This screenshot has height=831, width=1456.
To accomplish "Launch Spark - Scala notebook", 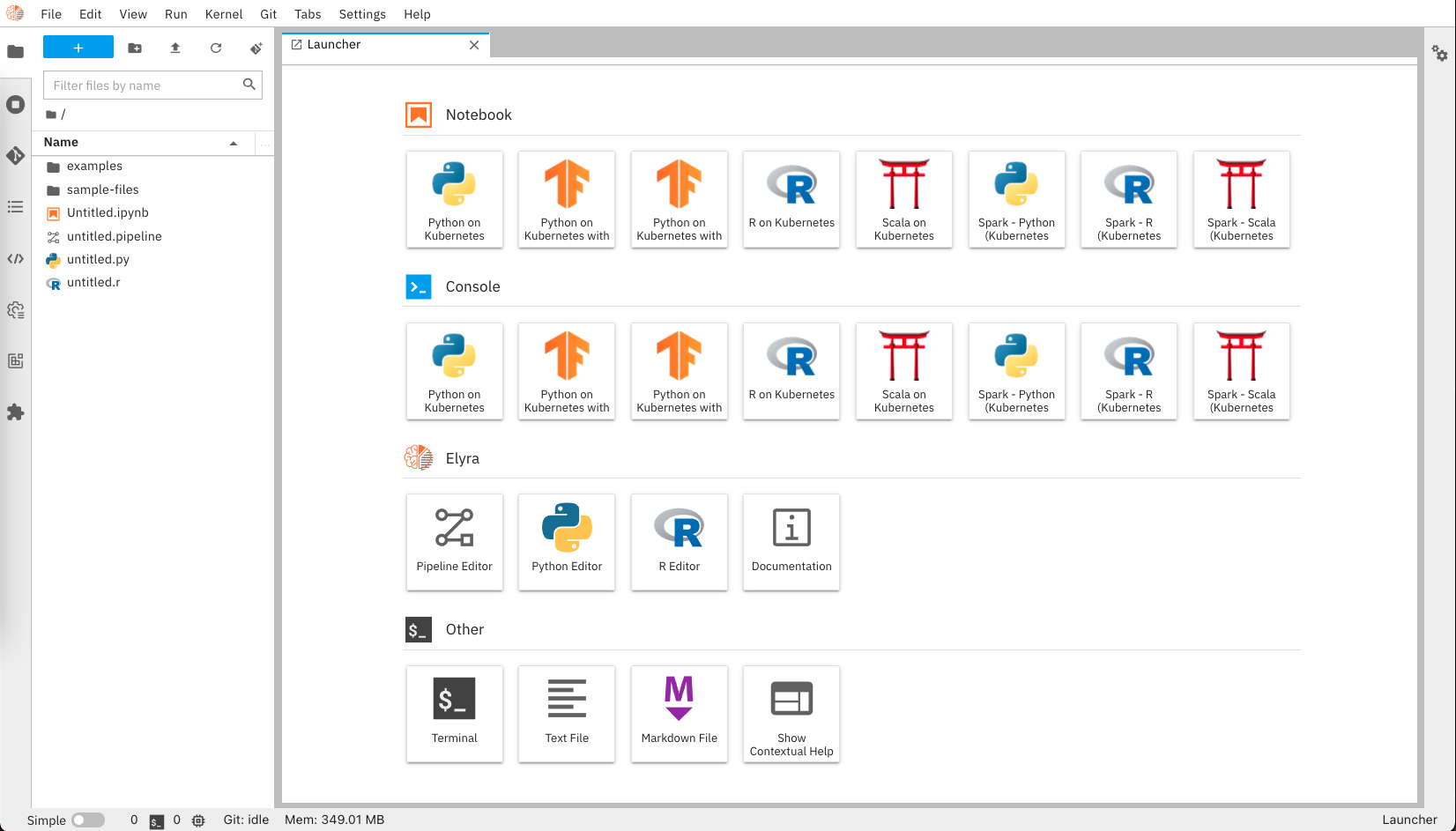I will coord(1242,199).
